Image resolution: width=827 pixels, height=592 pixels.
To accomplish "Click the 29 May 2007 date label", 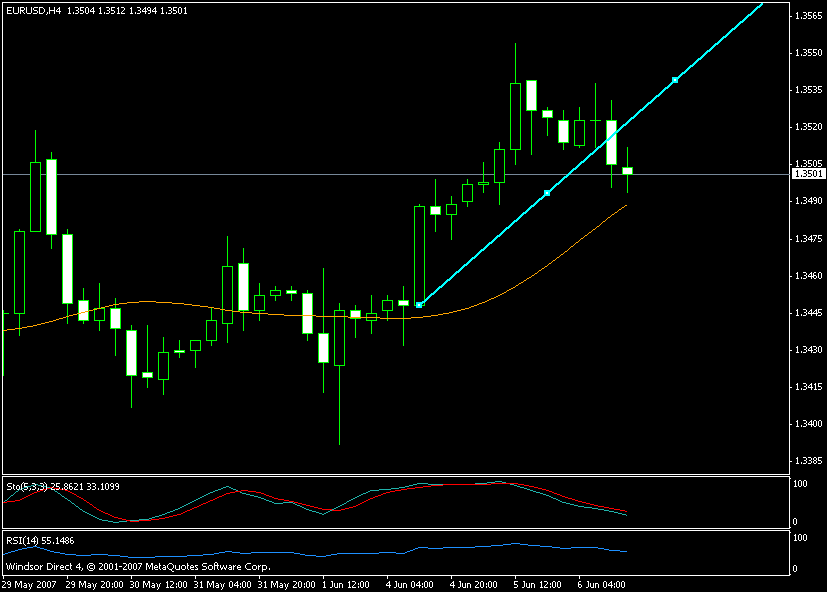I will 27,584.
